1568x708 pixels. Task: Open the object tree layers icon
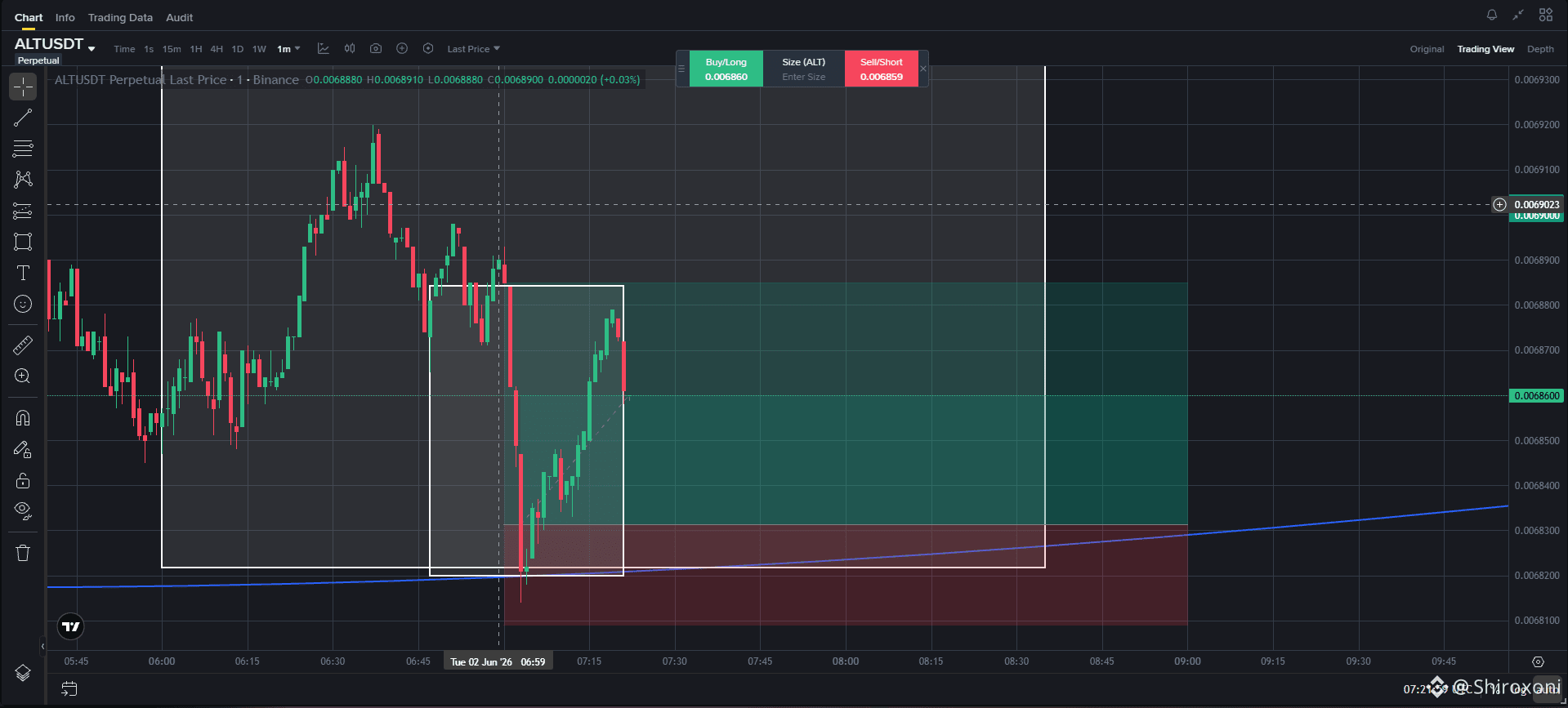point(23,673)
